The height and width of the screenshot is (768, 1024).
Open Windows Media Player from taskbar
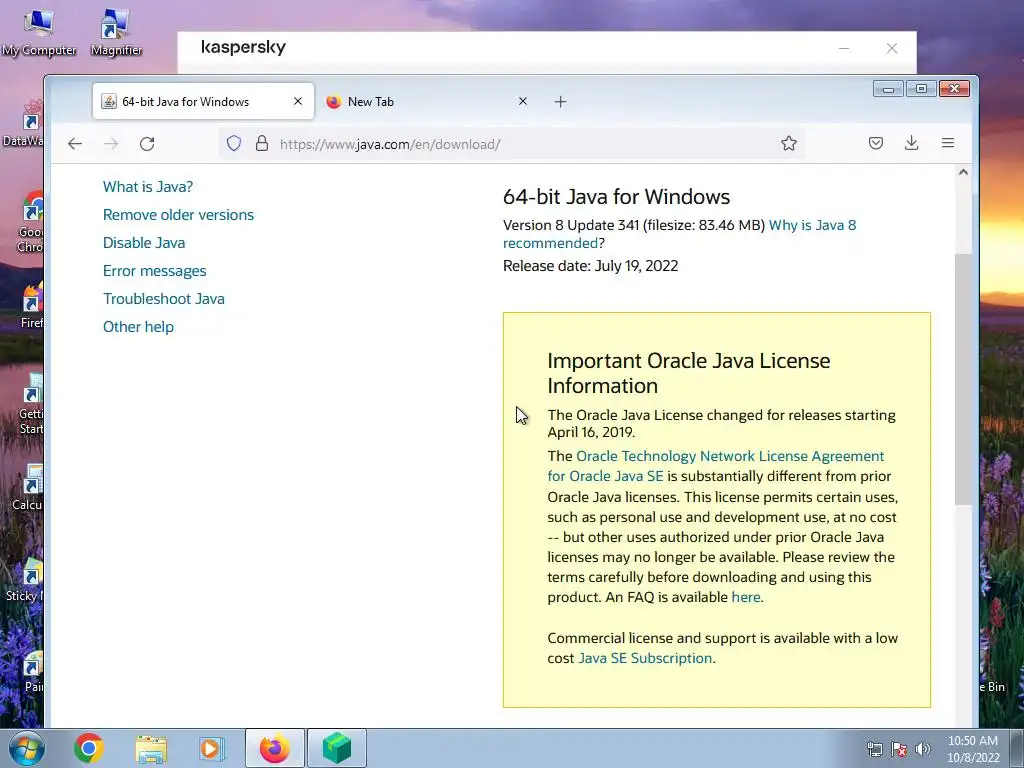(x=211, y=748)
